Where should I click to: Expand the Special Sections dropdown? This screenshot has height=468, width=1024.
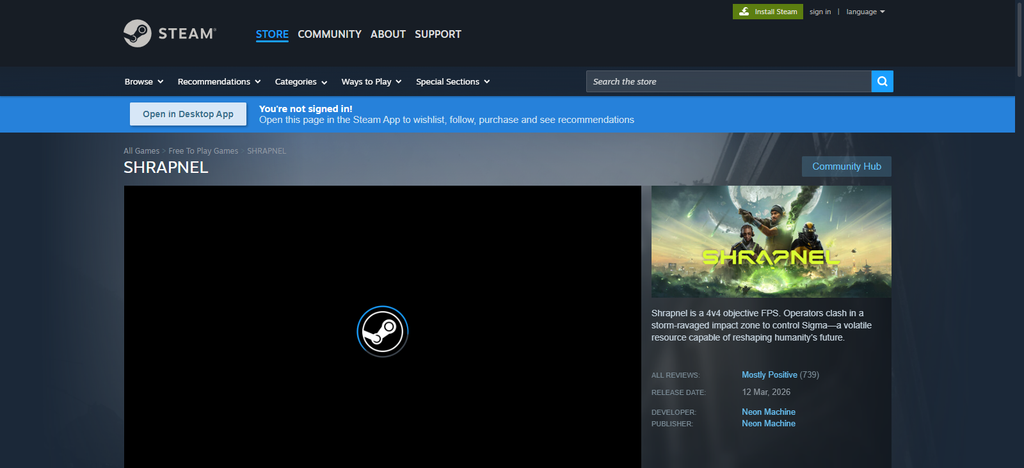point(453,82)
